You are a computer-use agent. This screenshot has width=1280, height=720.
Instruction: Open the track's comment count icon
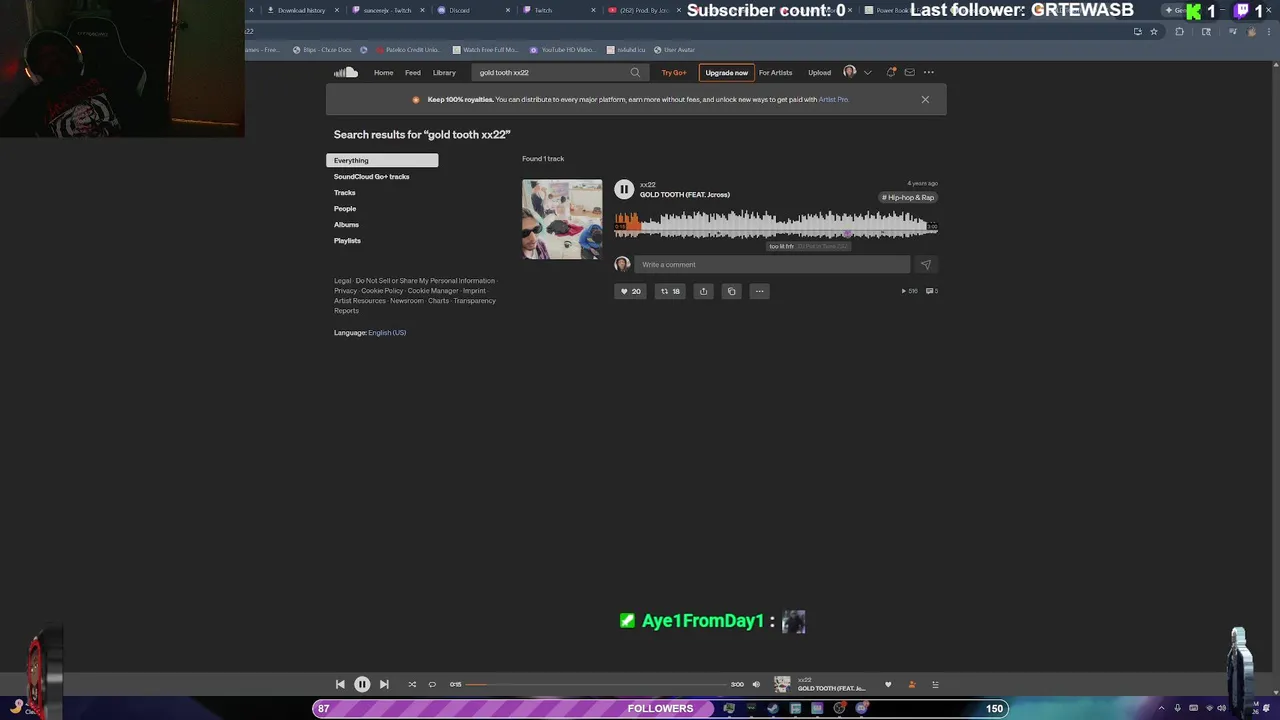click(x=932, y=291)
